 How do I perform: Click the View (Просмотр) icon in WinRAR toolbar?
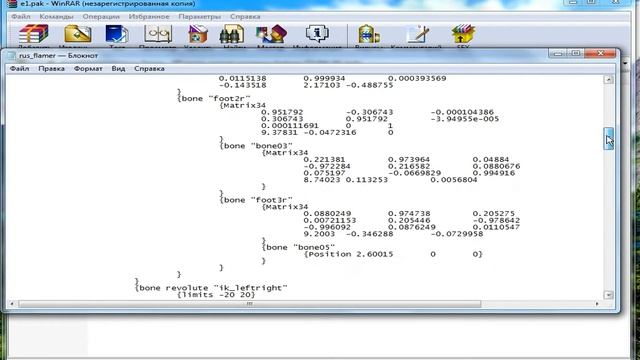point(158,34)
